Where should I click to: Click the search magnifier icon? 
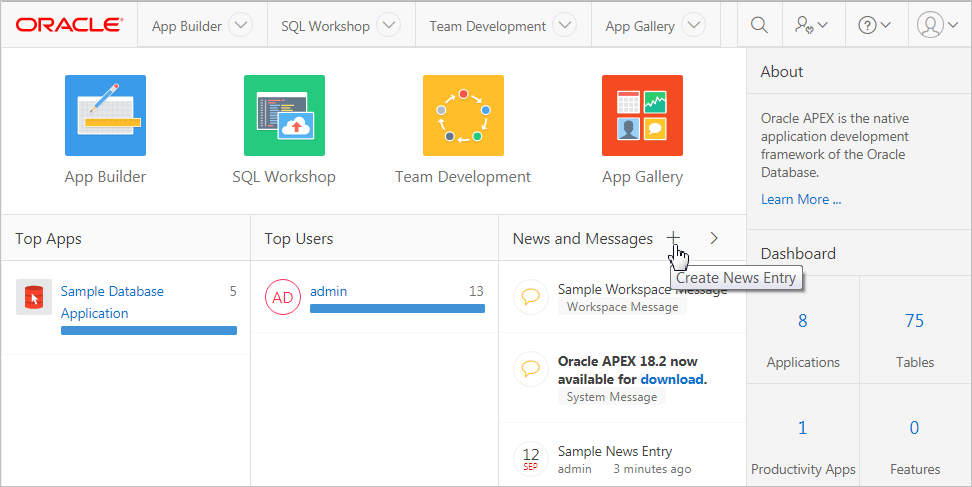pyautogui.click(x=760, y=25)
